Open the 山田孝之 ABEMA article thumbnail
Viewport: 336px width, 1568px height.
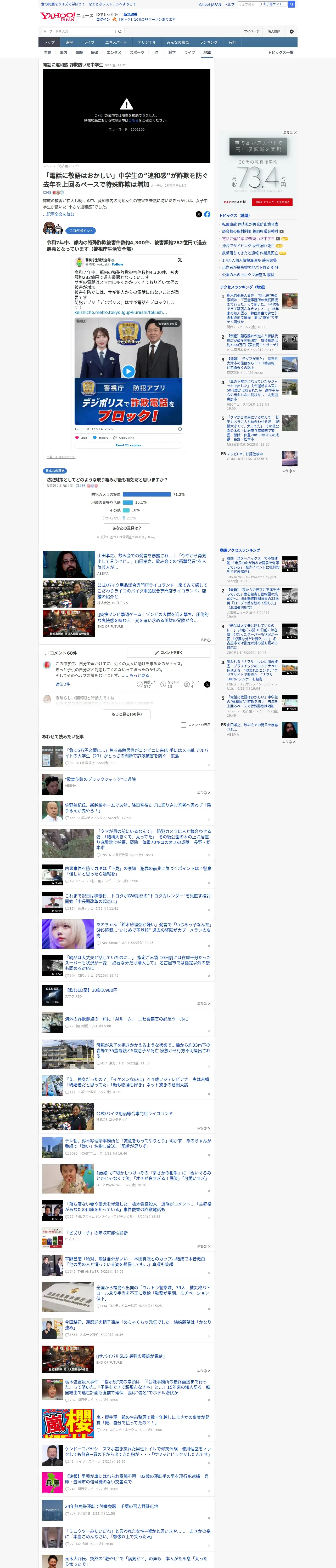(68, 564)
